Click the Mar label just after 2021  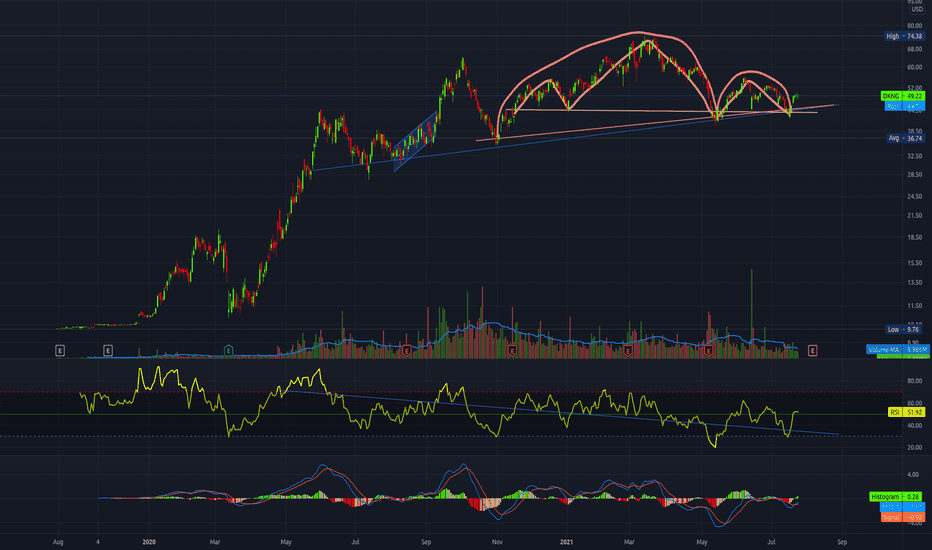(x=629, y=542)
